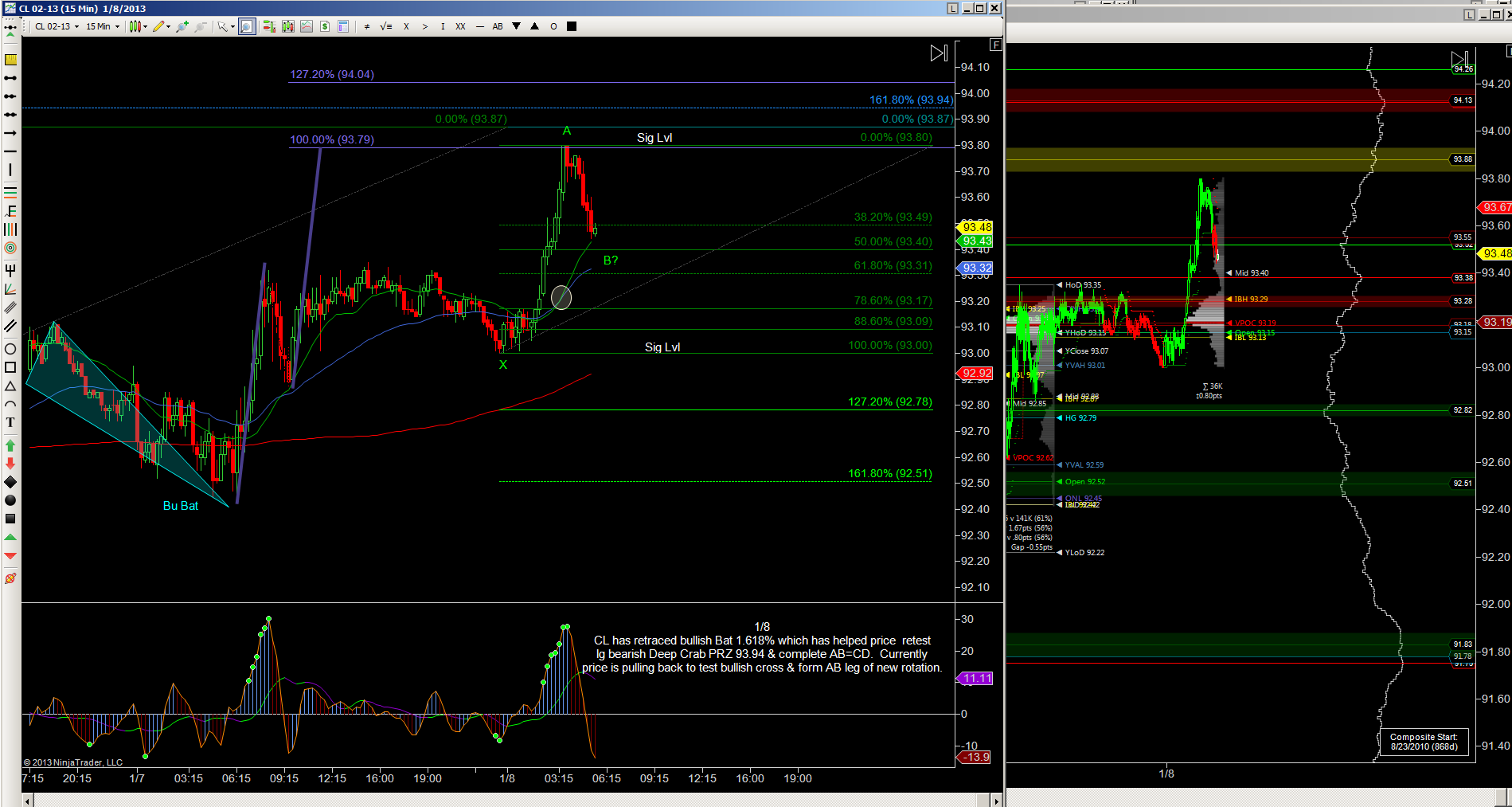Select the Fibonacci circle tool
The image size is (1512, 807).
tap(10, 248)
